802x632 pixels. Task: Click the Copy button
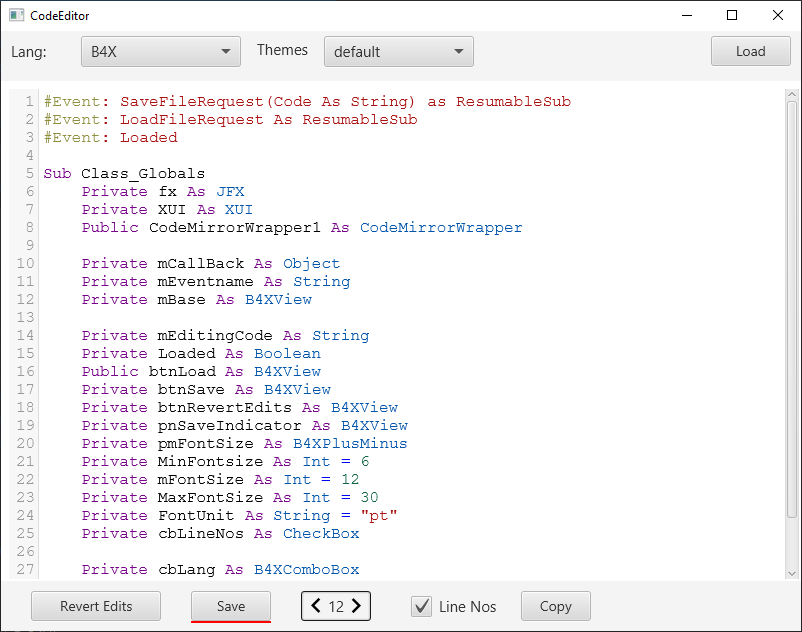(x=555, y=606)
